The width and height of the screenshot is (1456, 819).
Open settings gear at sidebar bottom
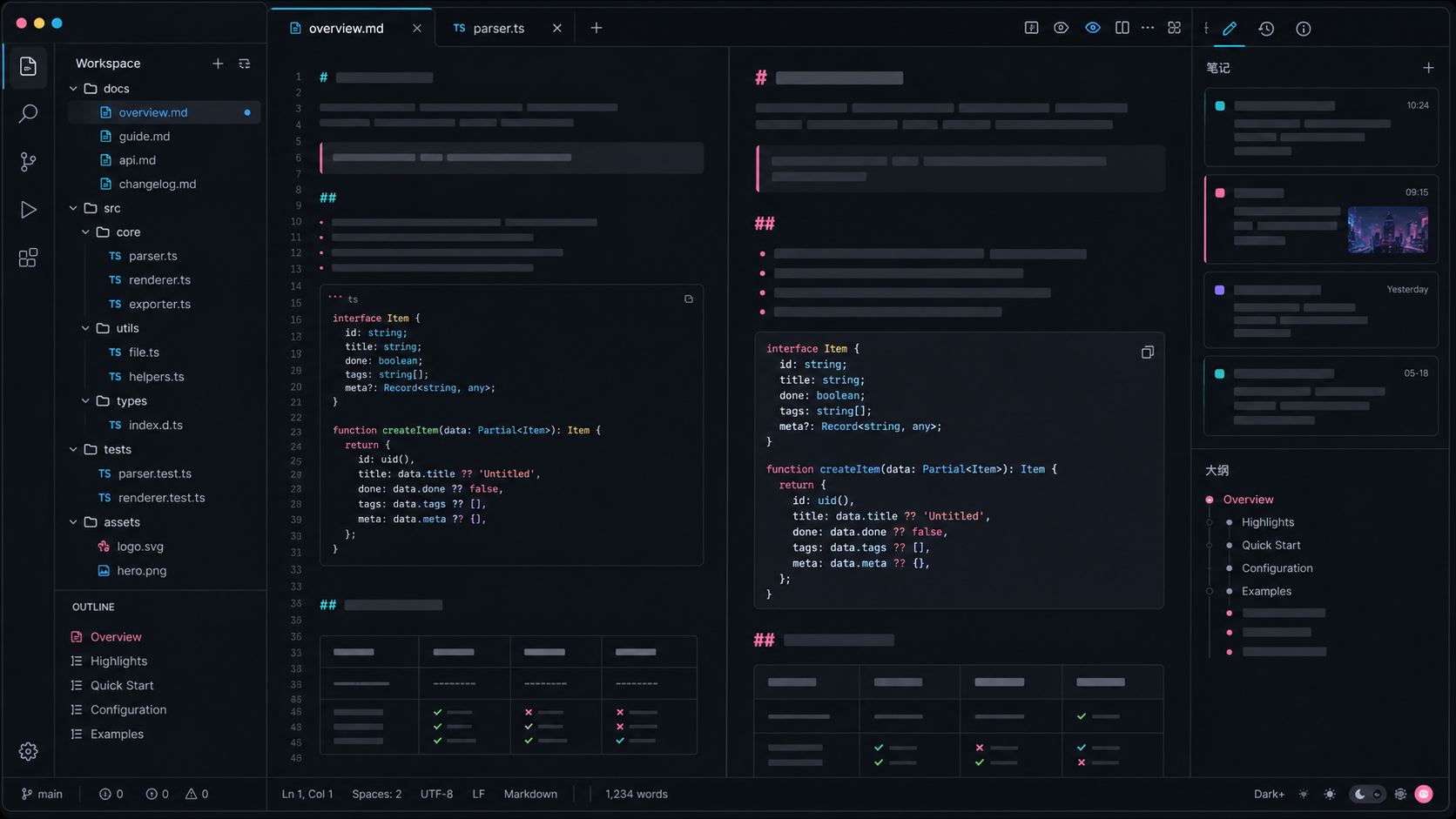tap(28, 751)
